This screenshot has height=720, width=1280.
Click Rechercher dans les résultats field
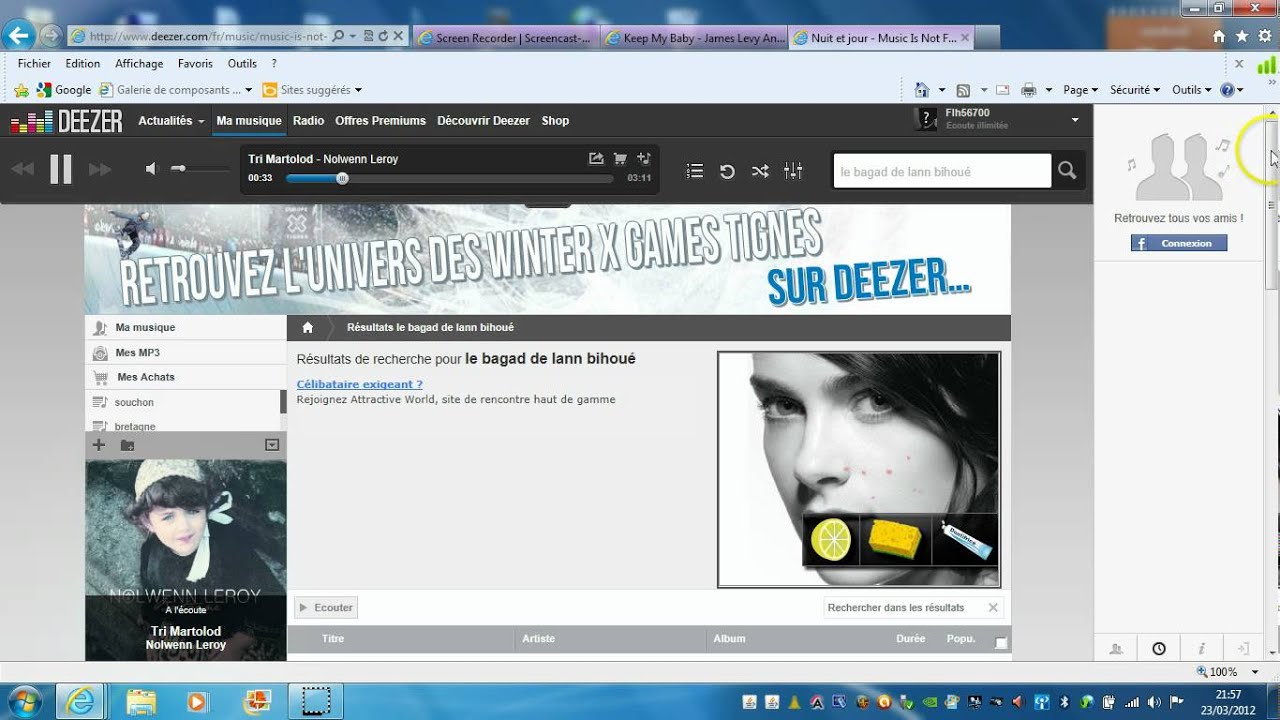point(905,607)
